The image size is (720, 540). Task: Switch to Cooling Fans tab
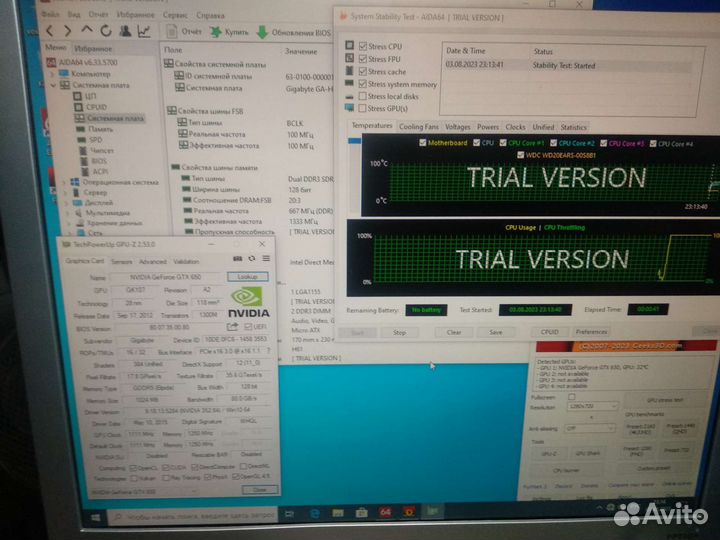(x=419, y=126)
